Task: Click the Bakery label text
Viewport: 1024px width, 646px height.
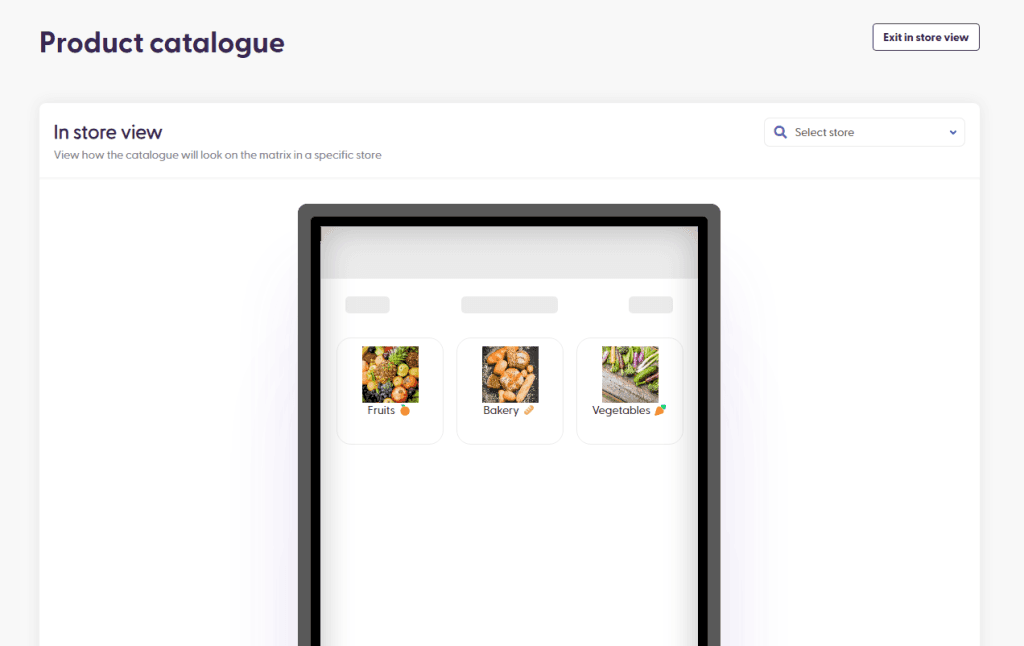Action: (x=501, y=410)
